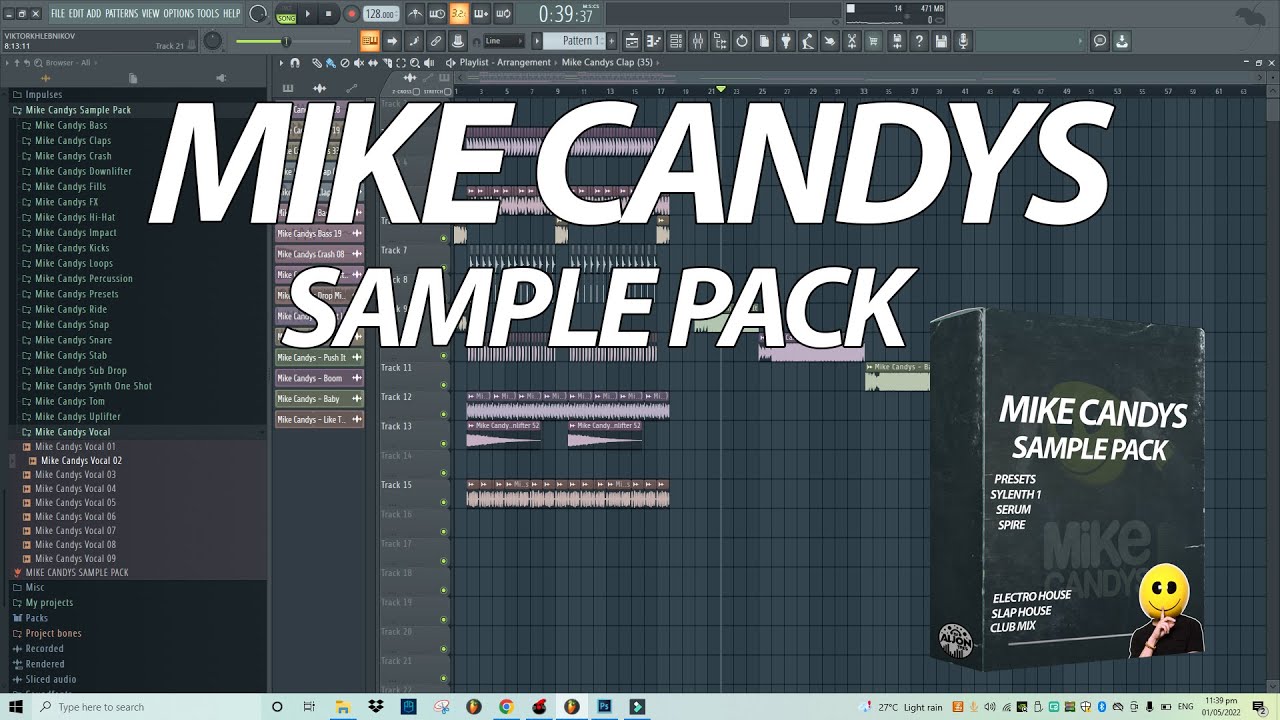The height and width of the screenshot is (720, 1280).
Task: Expand the Mike Candys Loops folder
Action: pos(74,263)
